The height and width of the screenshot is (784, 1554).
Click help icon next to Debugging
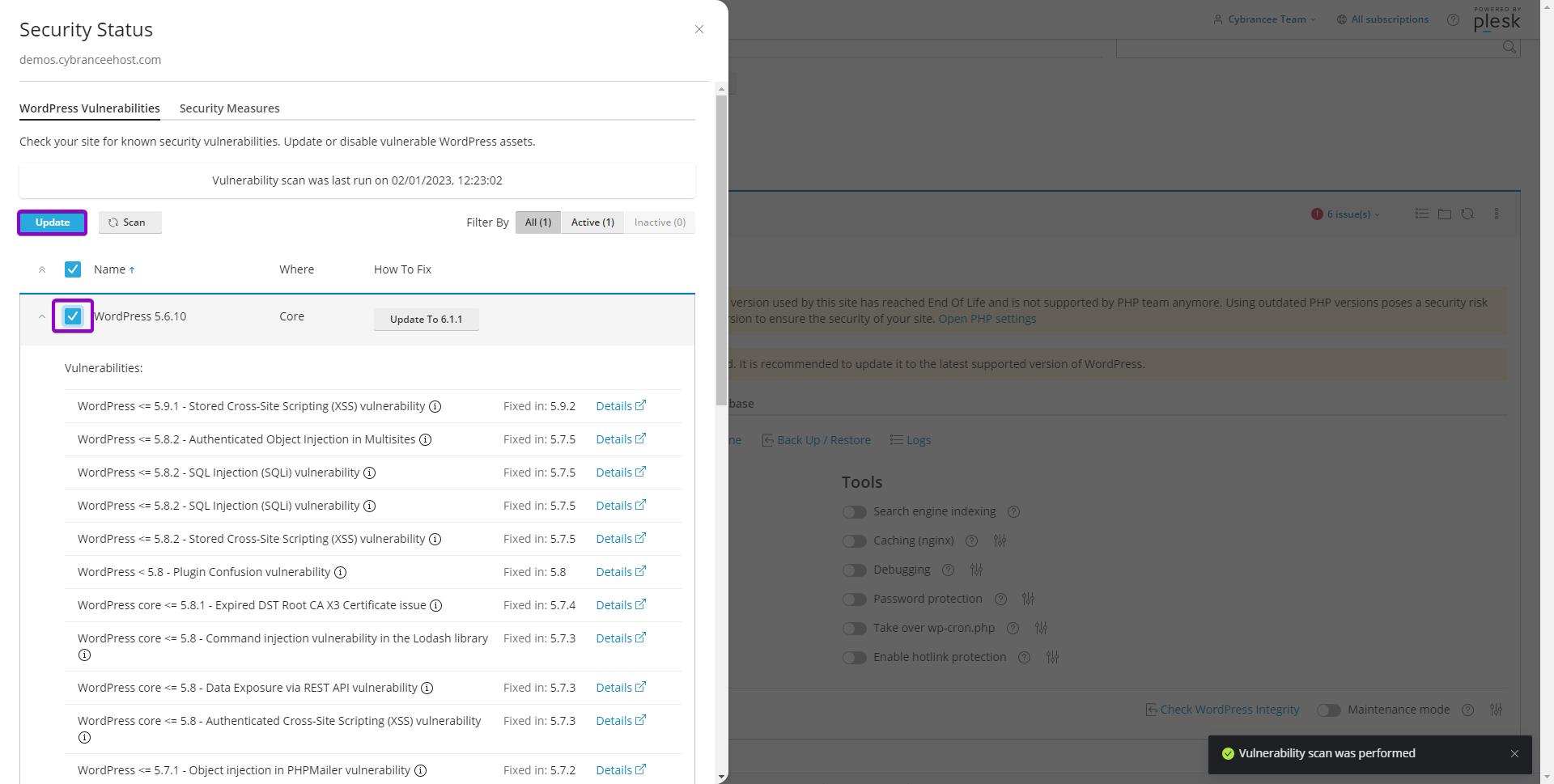coord(948,570)
